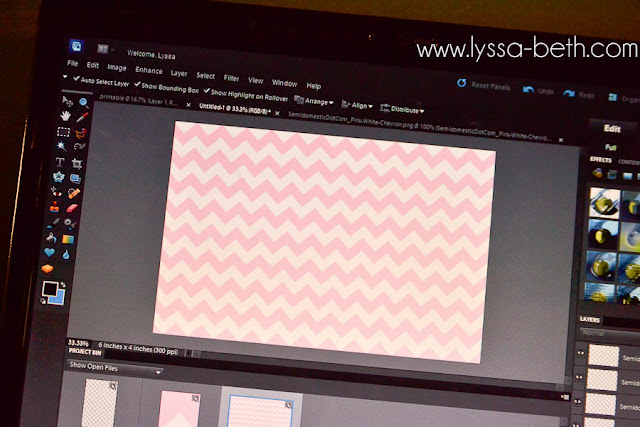Select the Magnetic Lasso tool
The width and height of the screenshot is (640, 427).
80,133
